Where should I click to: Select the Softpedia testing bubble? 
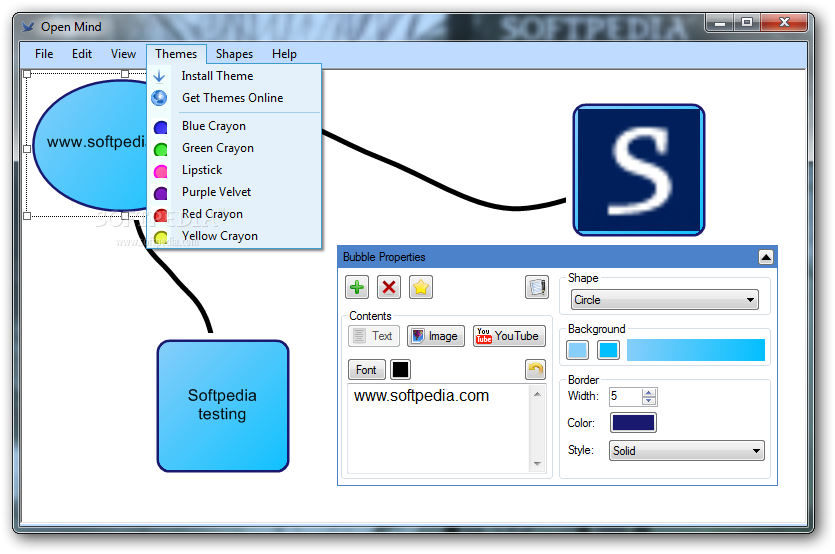click(x=223, y=406)
